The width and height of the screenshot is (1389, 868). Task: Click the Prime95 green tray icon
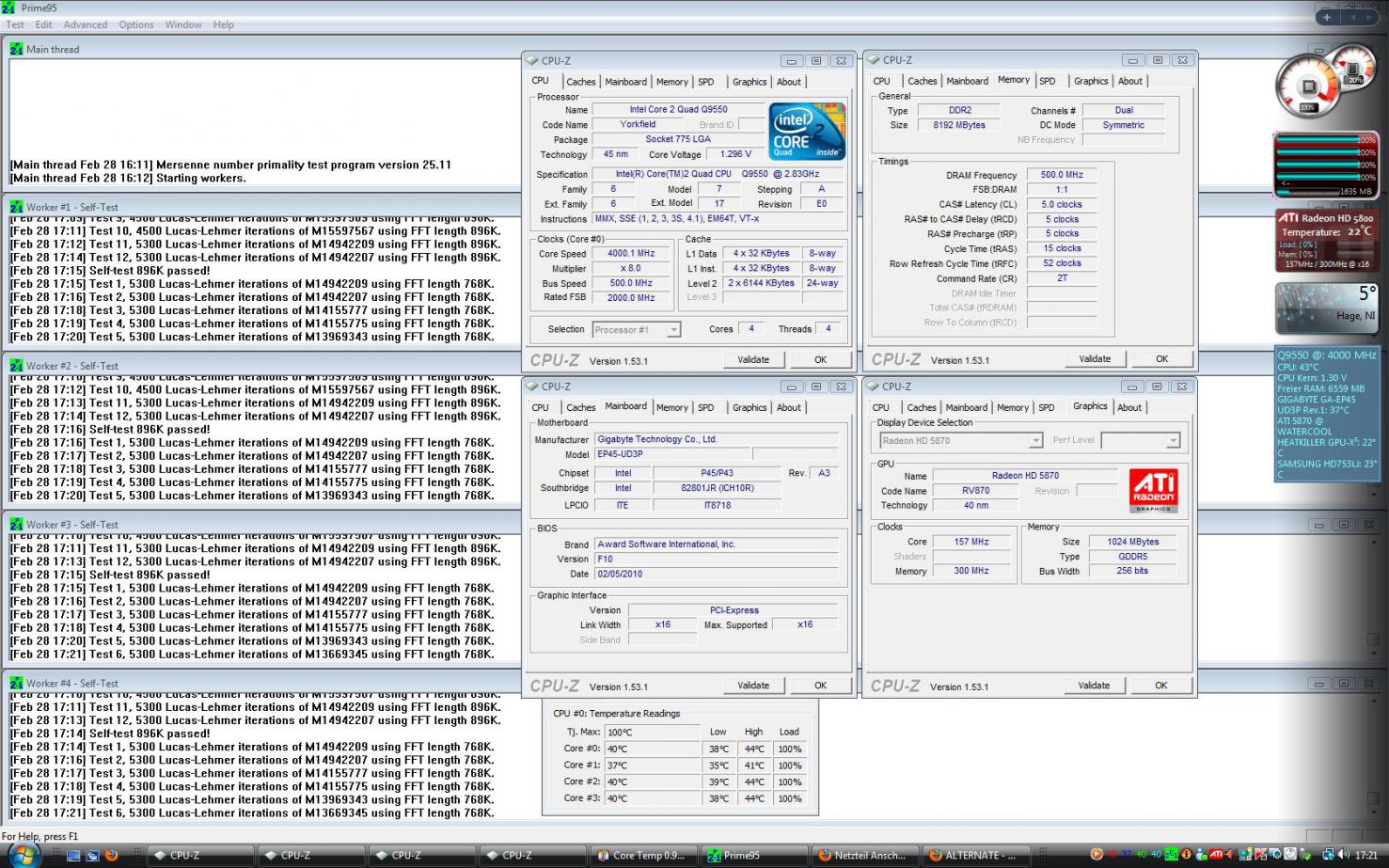(1172, 855)
